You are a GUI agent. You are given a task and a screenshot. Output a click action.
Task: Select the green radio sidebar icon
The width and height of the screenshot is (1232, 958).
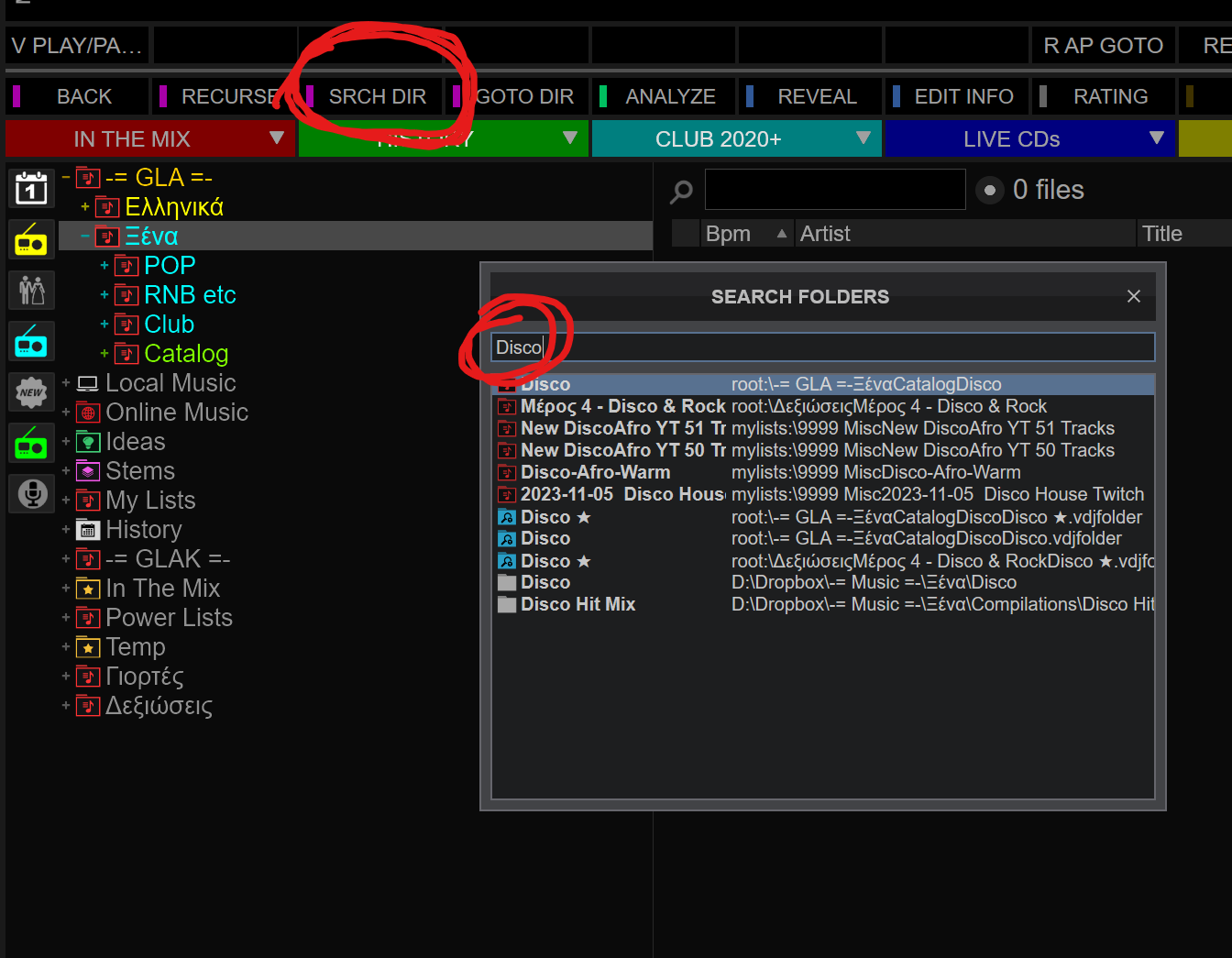32,444
